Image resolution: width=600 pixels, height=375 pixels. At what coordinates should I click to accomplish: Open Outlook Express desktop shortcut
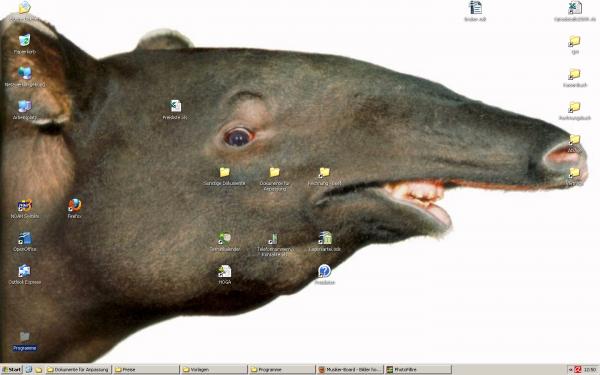(x=24, y=271)
